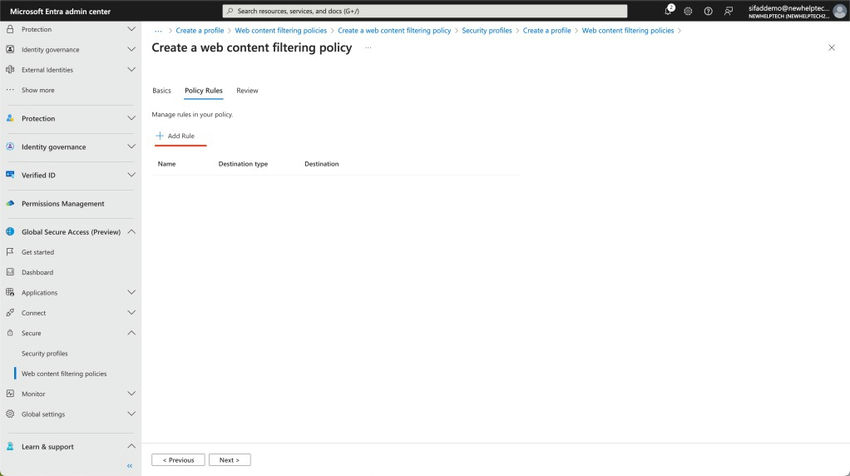Open the notifications bell icon
This screenshot has height=476, width=850.
[668, 11]
